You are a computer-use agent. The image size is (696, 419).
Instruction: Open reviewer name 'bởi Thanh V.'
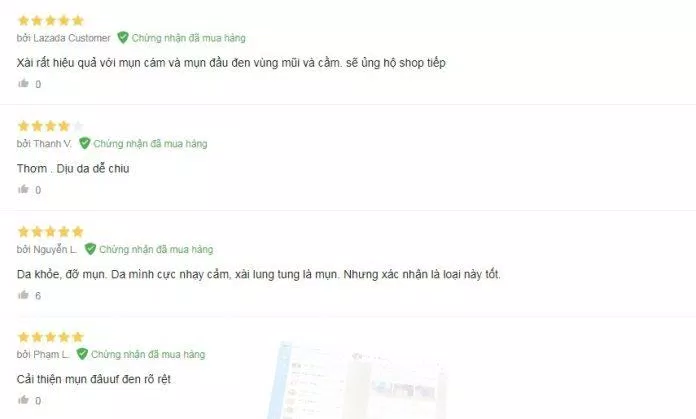click(x=44, y=144)
